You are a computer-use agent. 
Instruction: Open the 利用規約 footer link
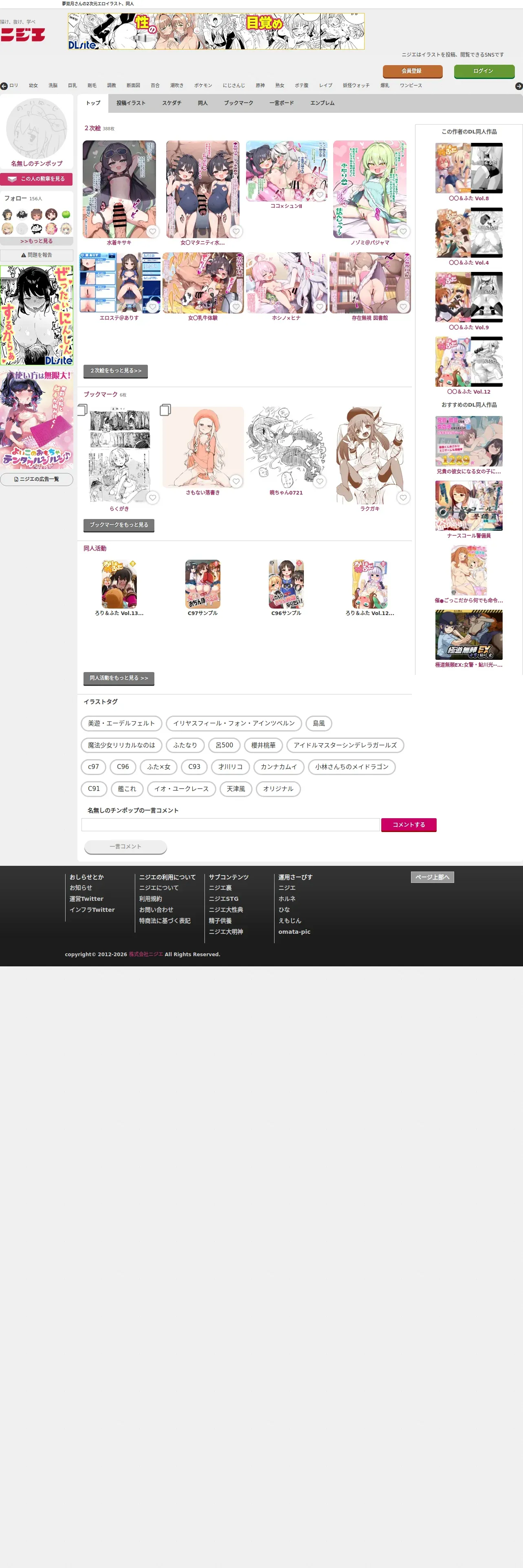[x=150, y=899]
